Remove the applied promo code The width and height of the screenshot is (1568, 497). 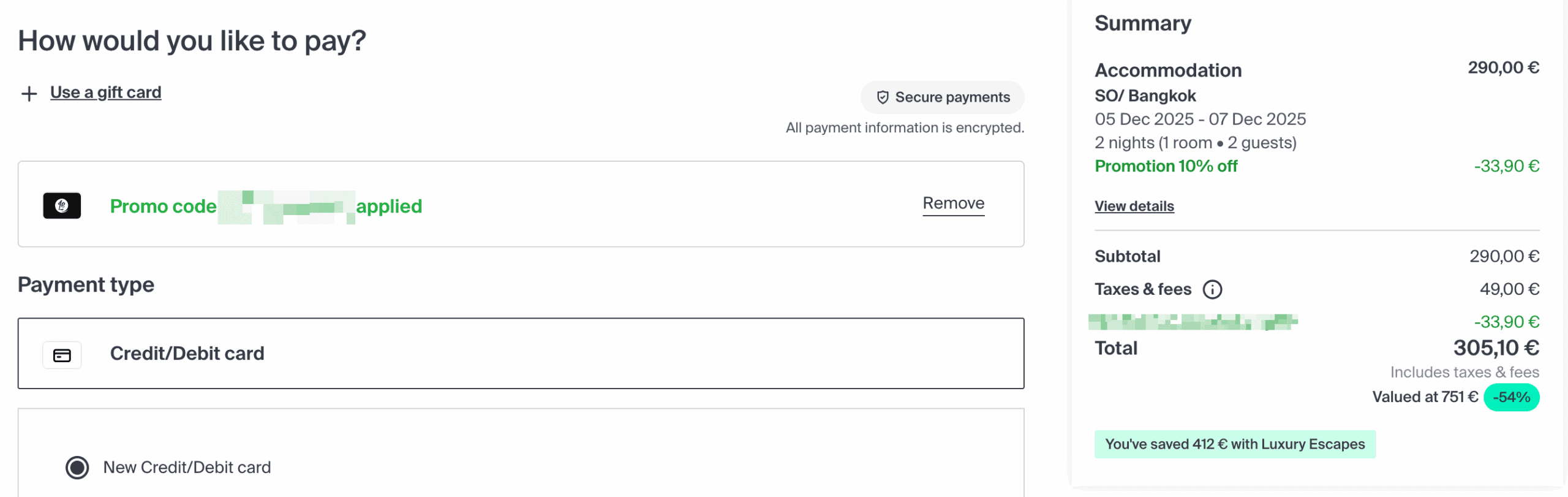[953, 203]
